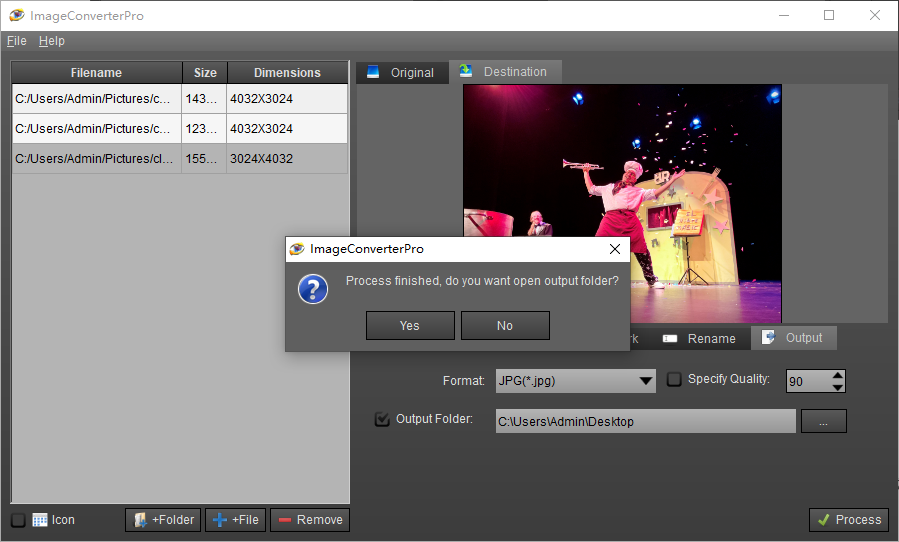
Task: Enable the Icon view checkbox
Action: pos(18,520)
